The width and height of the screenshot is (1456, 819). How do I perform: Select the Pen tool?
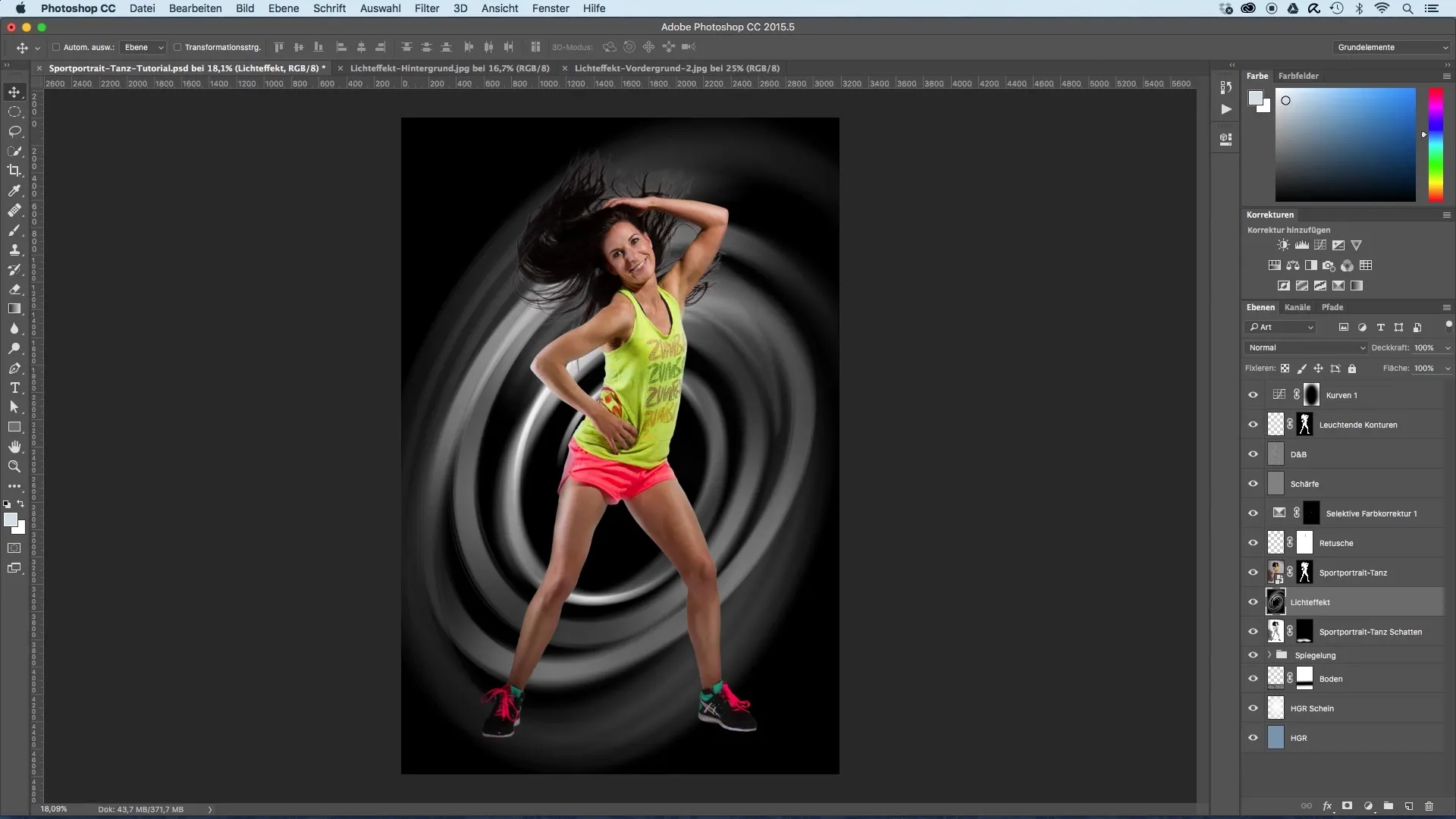pos(14,368)
